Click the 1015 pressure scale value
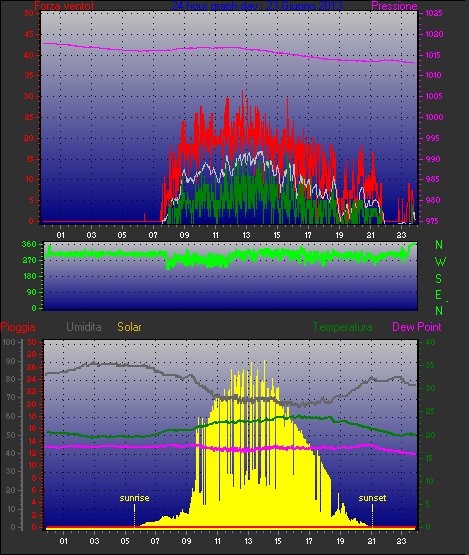Viewport: 469px width, 555px height. point(434,55)
